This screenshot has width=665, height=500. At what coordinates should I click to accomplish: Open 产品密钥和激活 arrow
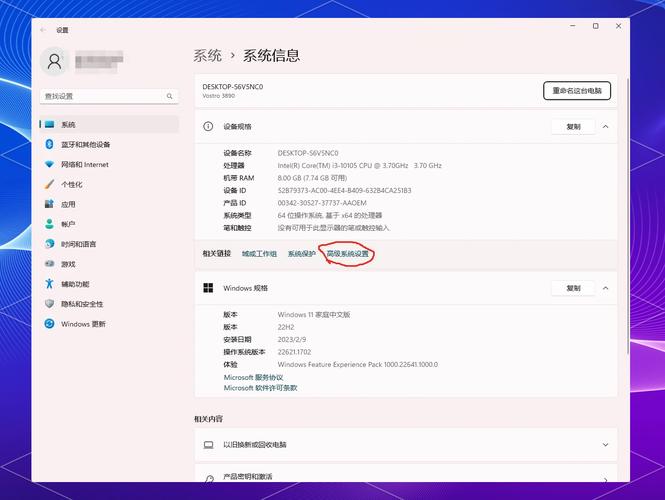click(x=606, y=479)
